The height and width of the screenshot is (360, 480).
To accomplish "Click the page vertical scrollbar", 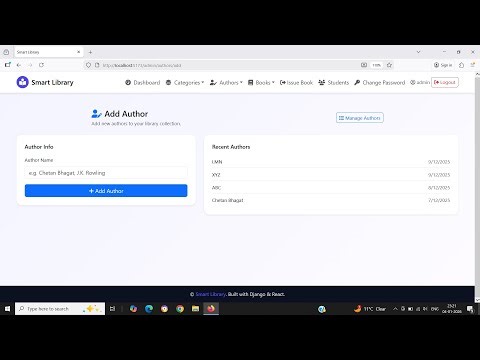I will pos(477,187).
